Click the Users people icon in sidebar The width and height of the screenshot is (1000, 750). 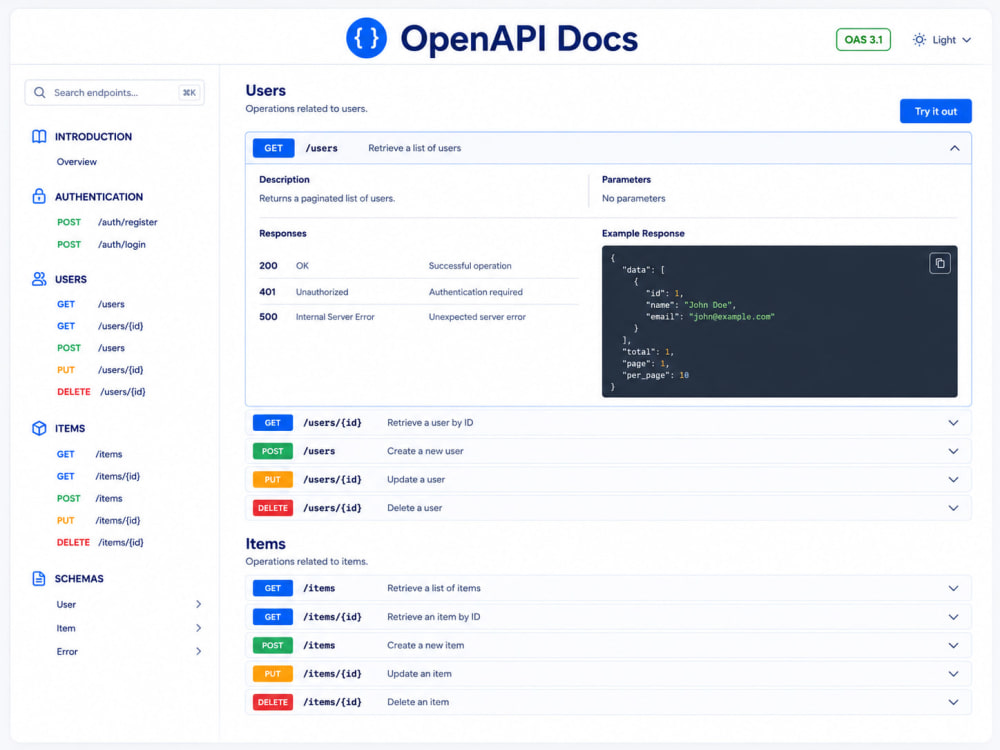tap(39, 279)
